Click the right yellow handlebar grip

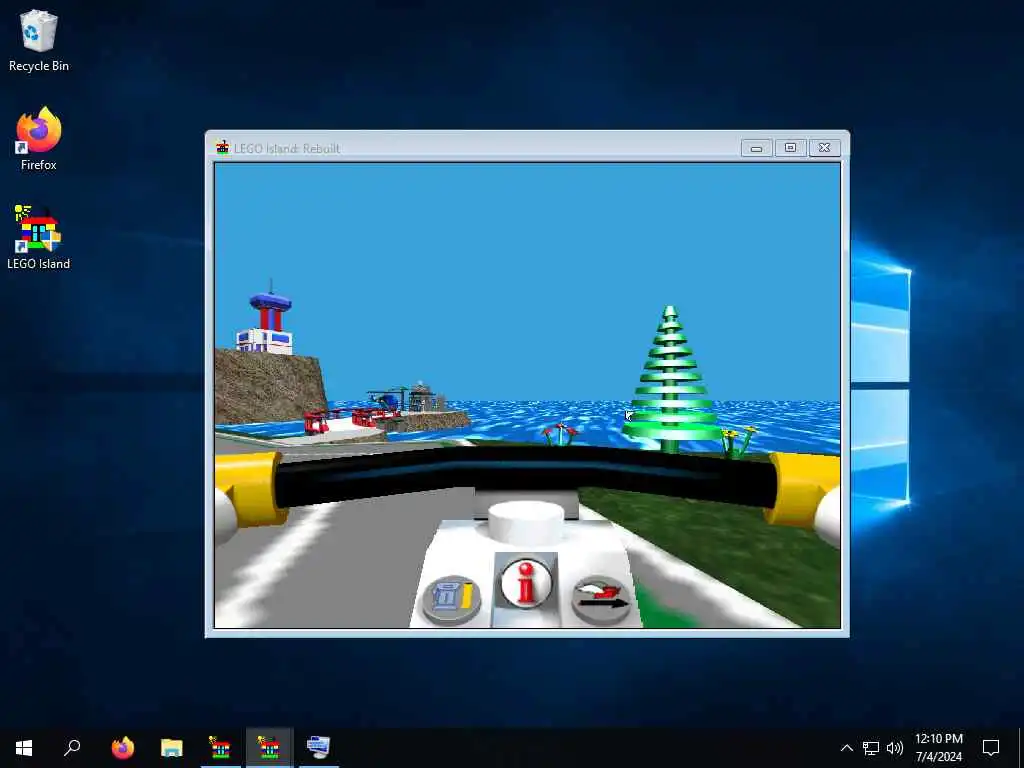(x=803, y=488)
